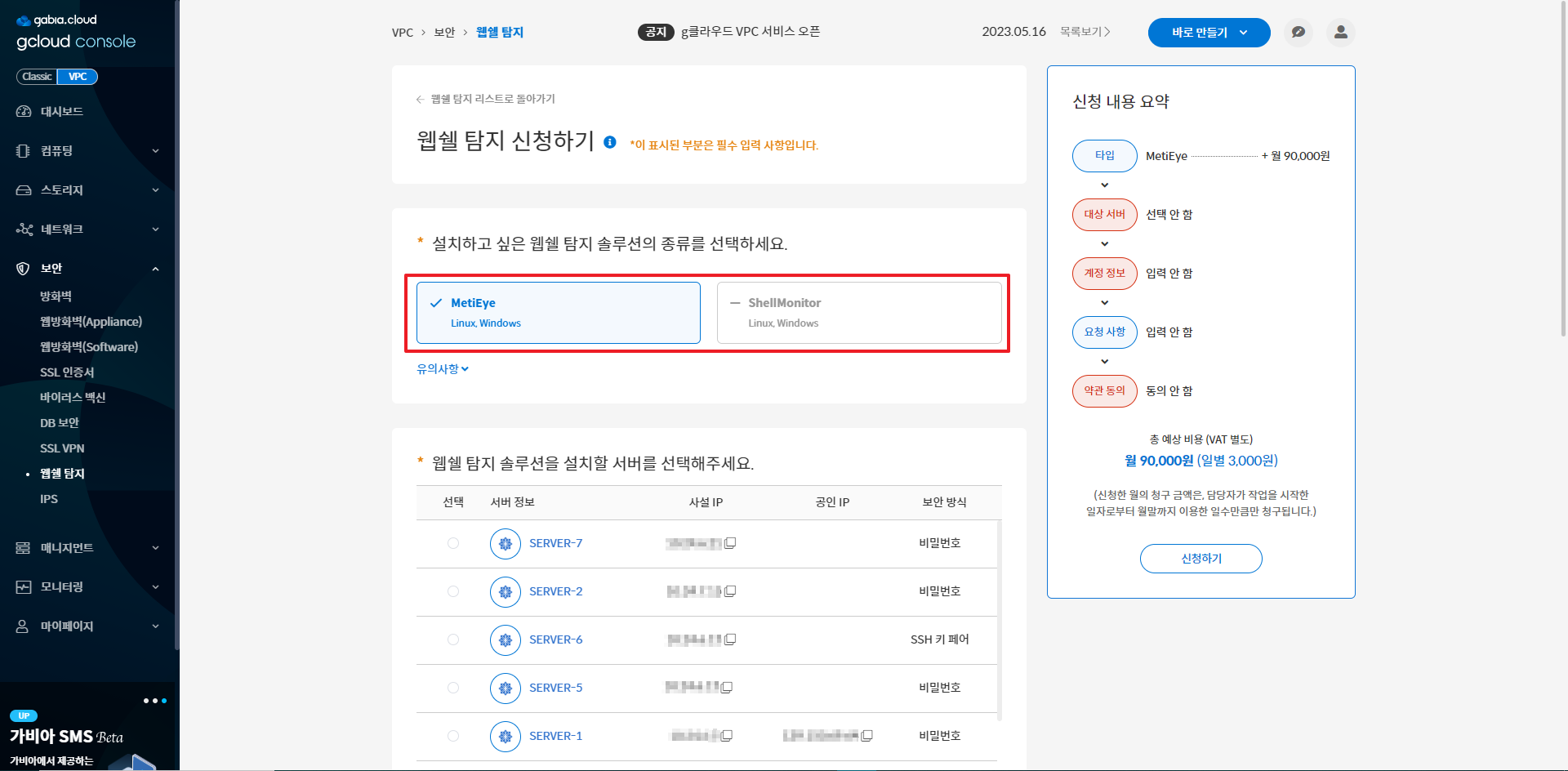
Task: Copy the private IP of SERVER-6
Action: pos(730,640)
